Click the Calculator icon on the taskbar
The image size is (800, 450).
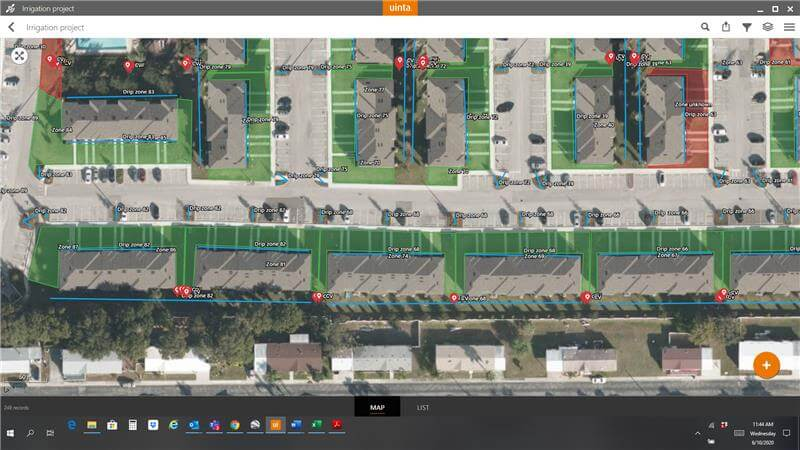(x=132, y=425)
